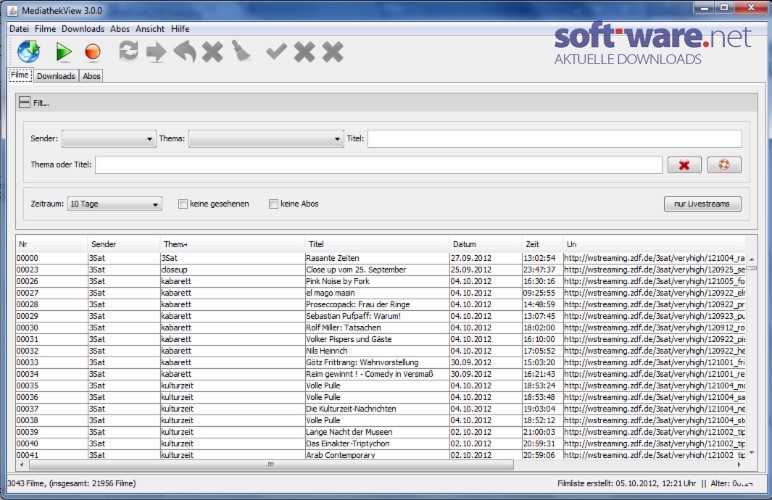Select row Sebastian Pufpaff: Warum!

(380, 316)
